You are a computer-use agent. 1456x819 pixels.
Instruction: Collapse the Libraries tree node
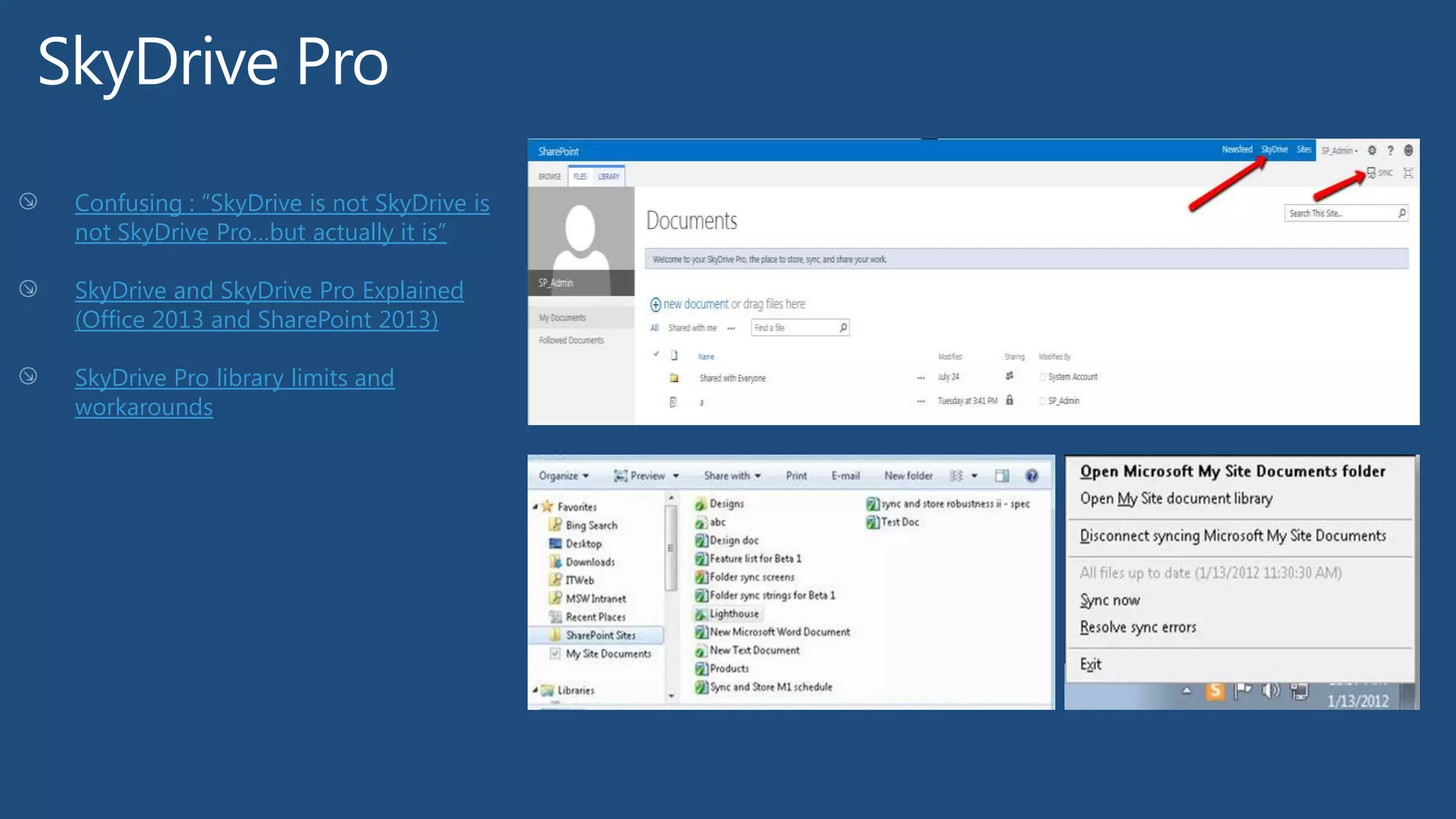coord(535,690)
